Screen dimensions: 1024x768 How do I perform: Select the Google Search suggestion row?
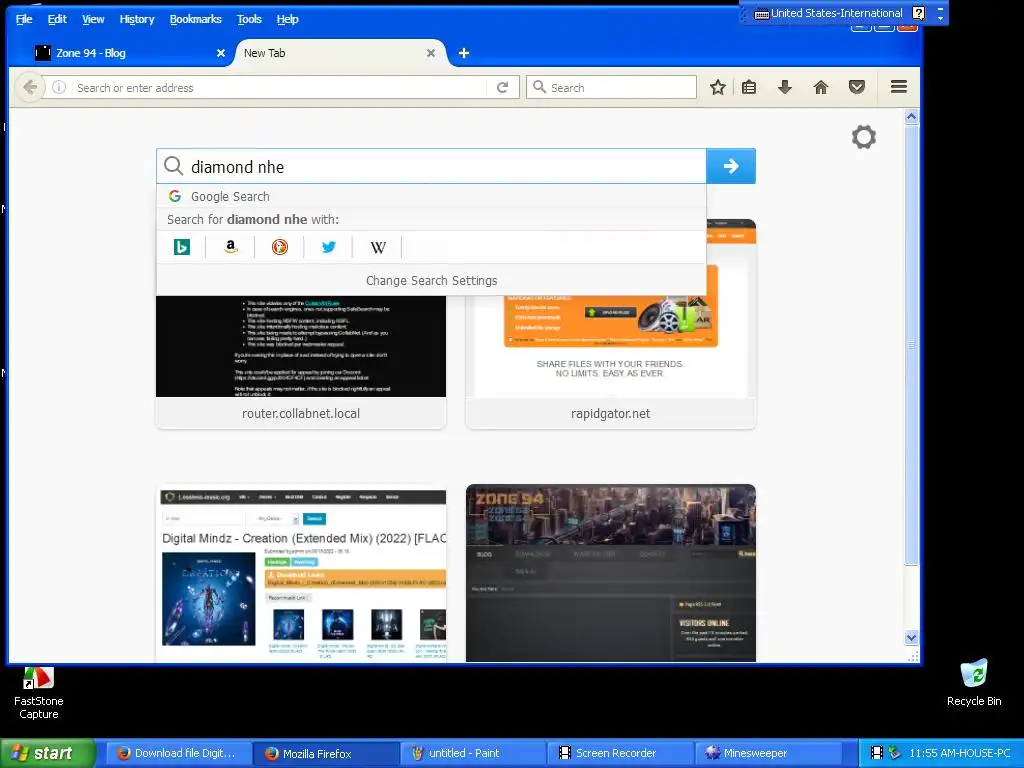click(x=431, y=196)
